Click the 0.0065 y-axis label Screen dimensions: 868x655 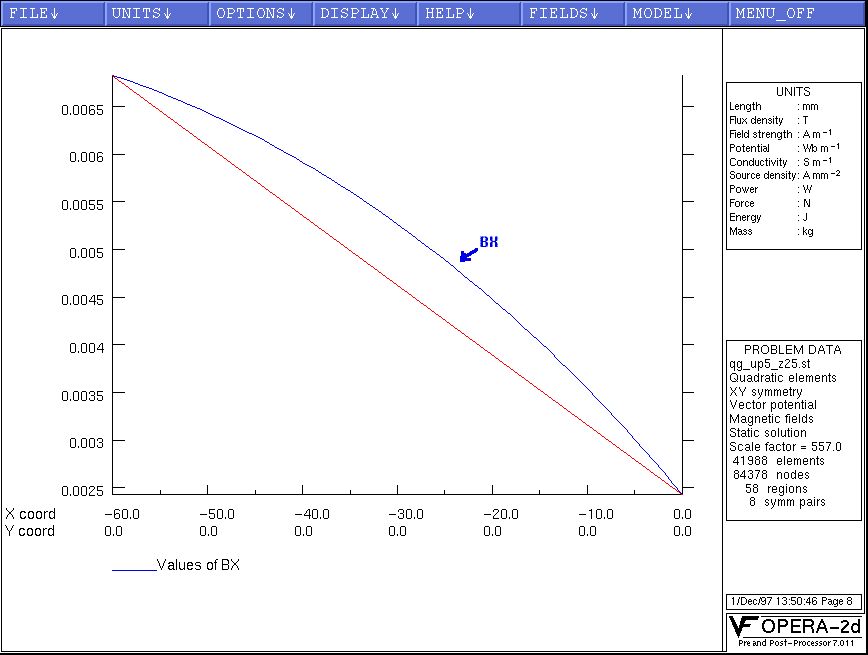click(82, 110)
